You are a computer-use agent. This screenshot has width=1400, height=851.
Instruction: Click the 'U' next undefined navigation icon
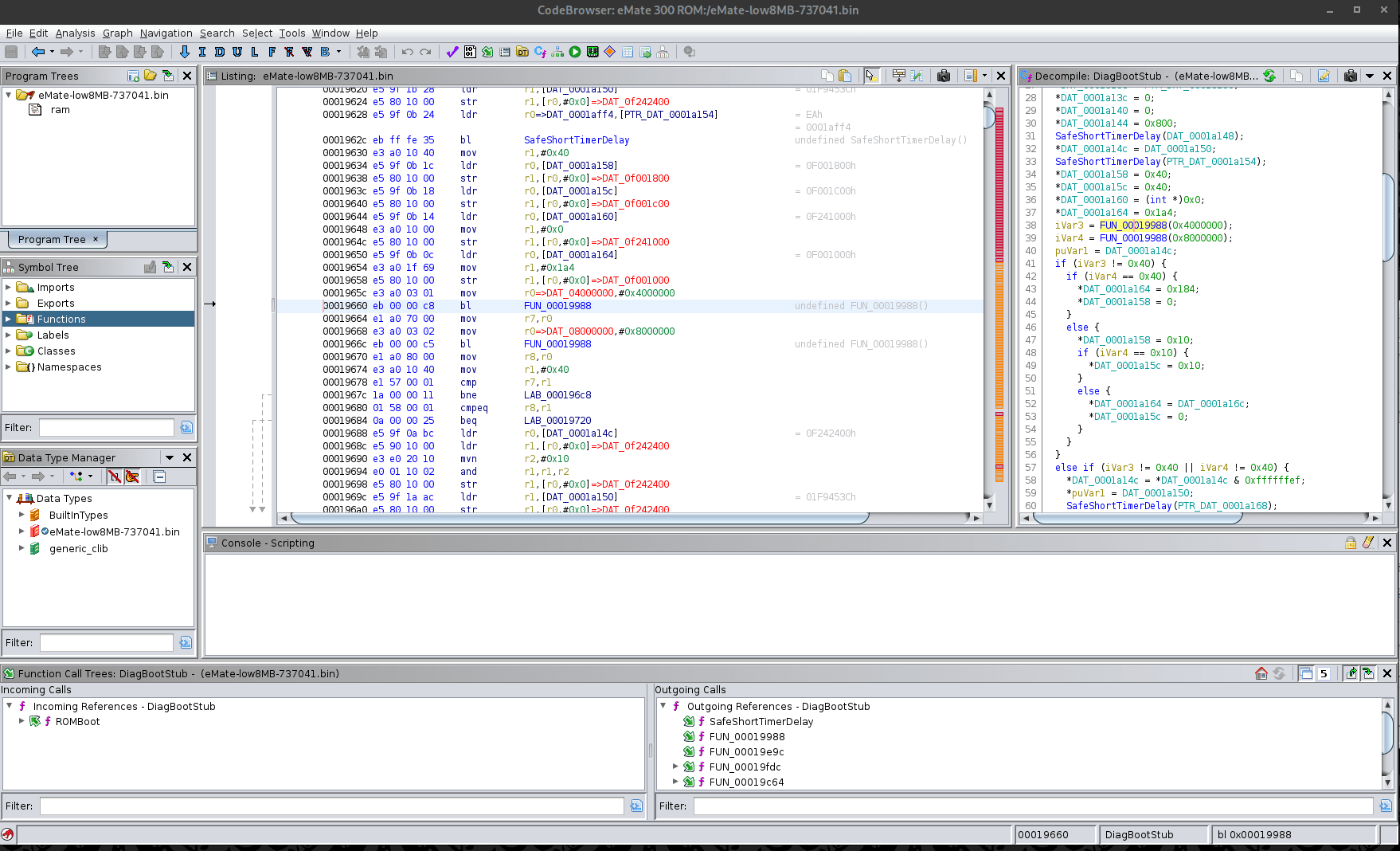point(237,52)
